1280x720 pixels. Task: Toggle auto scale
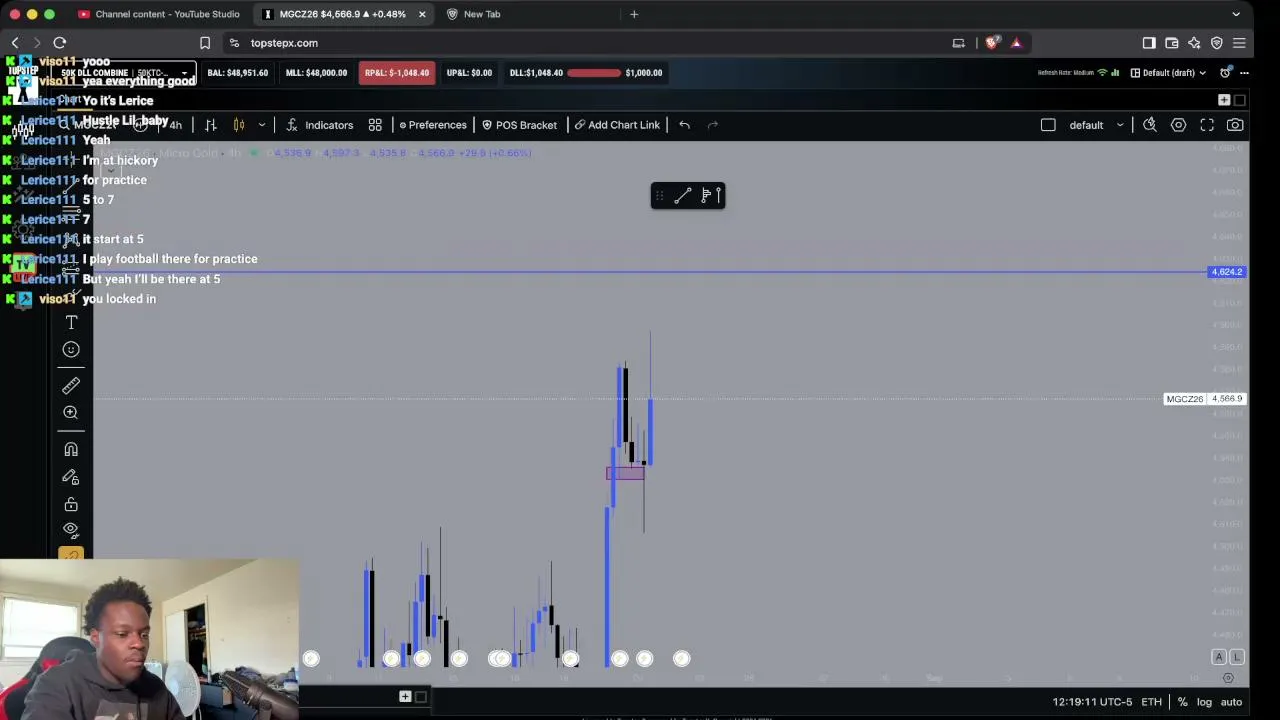(1231, 702)
